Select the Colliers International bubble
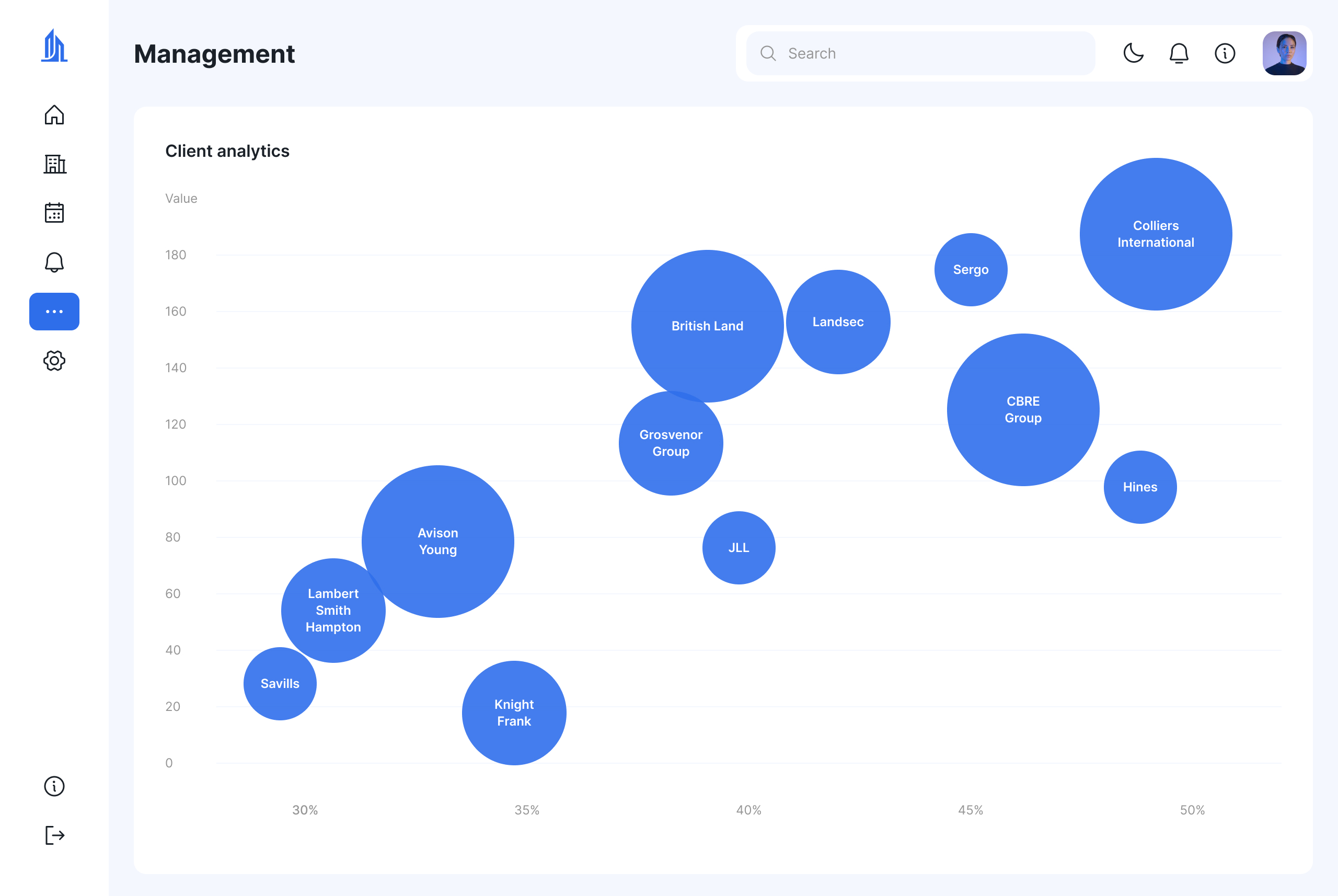This screenshot has height=896, width=1338. 1156,234
